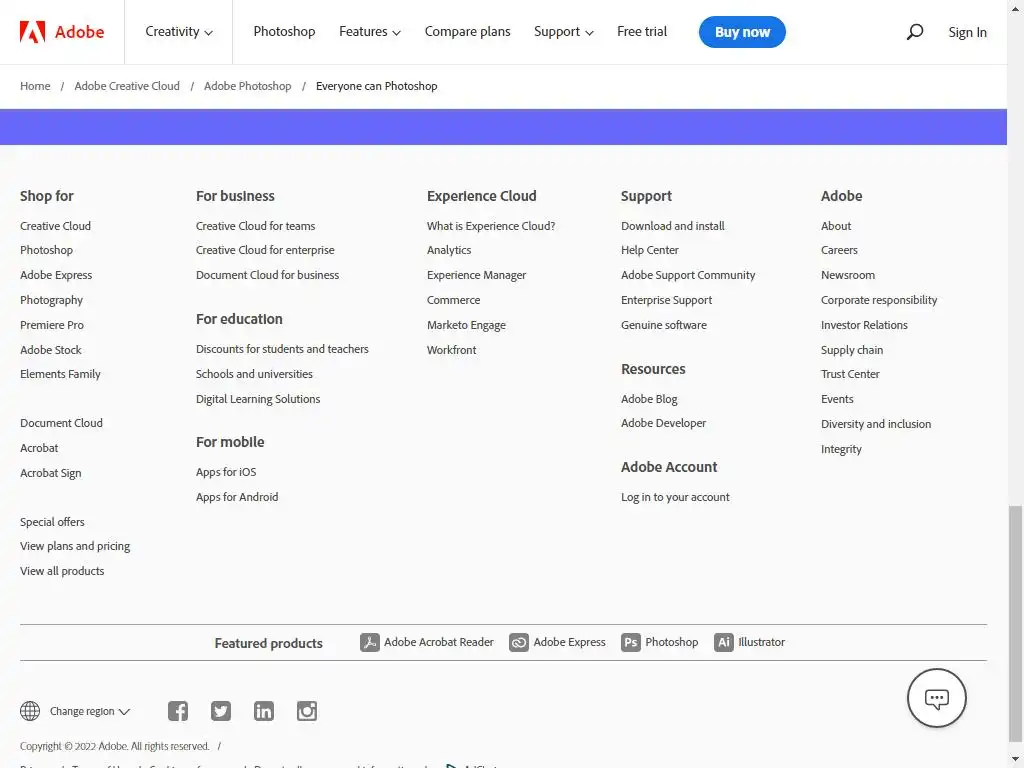Open the Elements Family link
The image size is (1024, 768).
tap(60, 374)
